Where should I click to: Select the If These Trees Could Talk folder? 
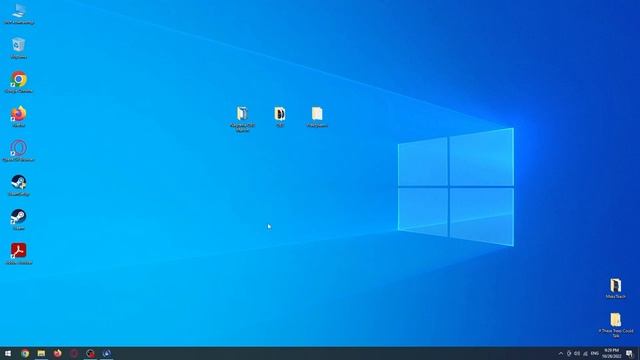tap(616, 325)
